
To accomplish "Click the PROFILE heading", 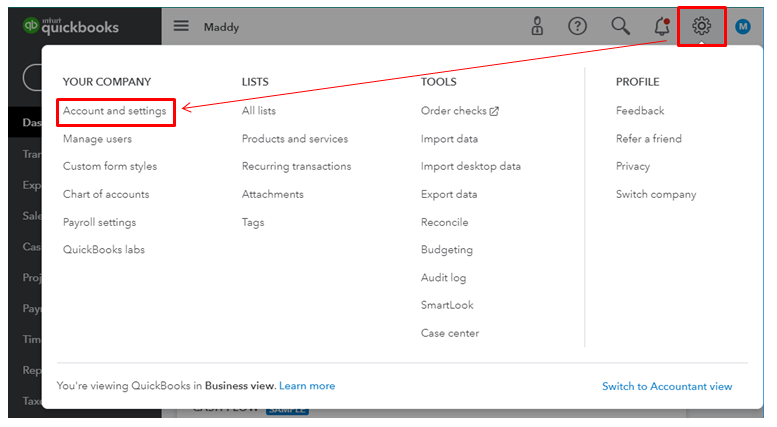I will pos(638,82).
